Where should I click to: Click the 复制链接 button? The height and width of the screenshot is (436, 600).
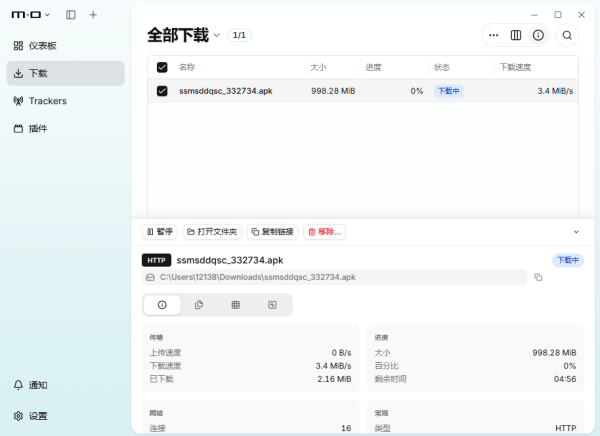(x=272, y=232)
